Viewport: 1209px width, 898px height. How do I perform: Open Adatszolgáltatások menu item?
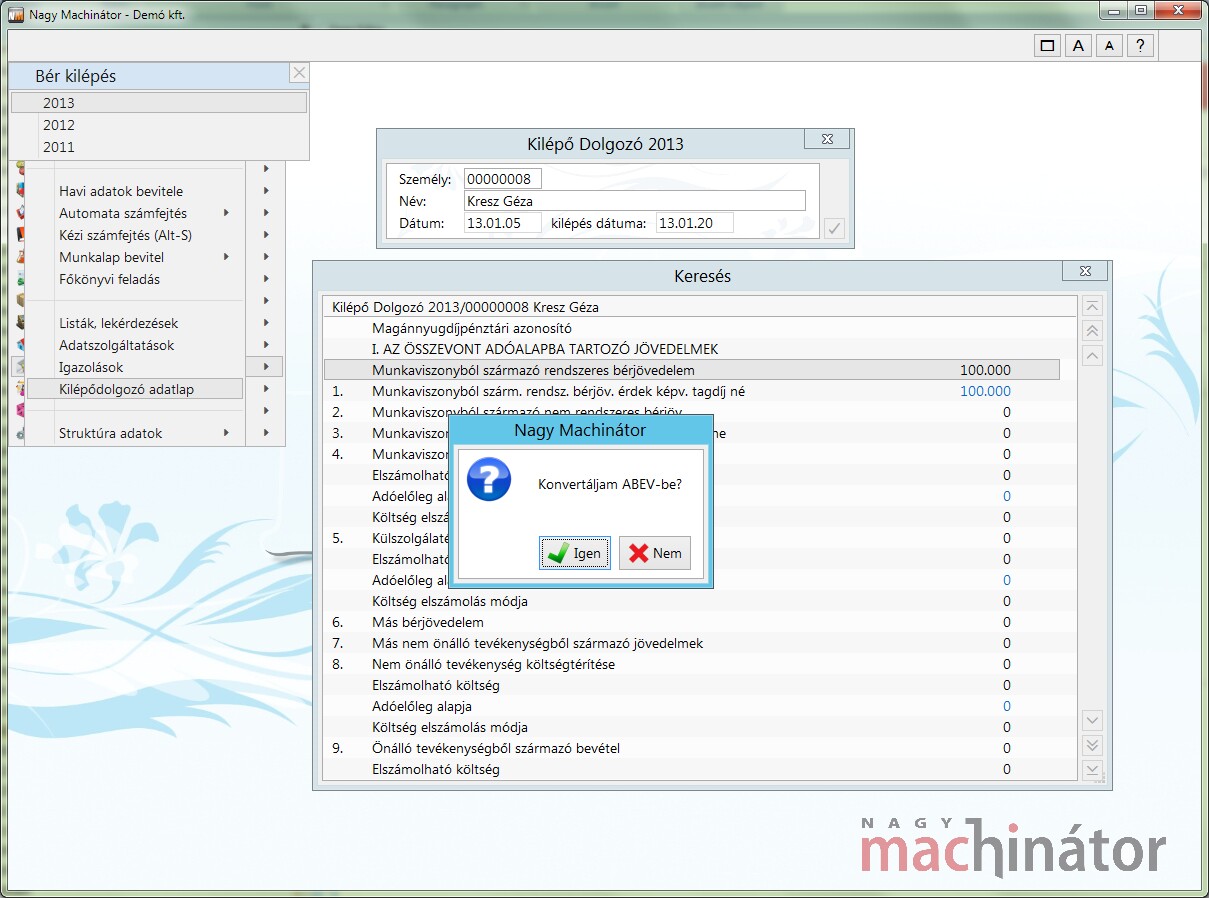click(x=135, y=345)
